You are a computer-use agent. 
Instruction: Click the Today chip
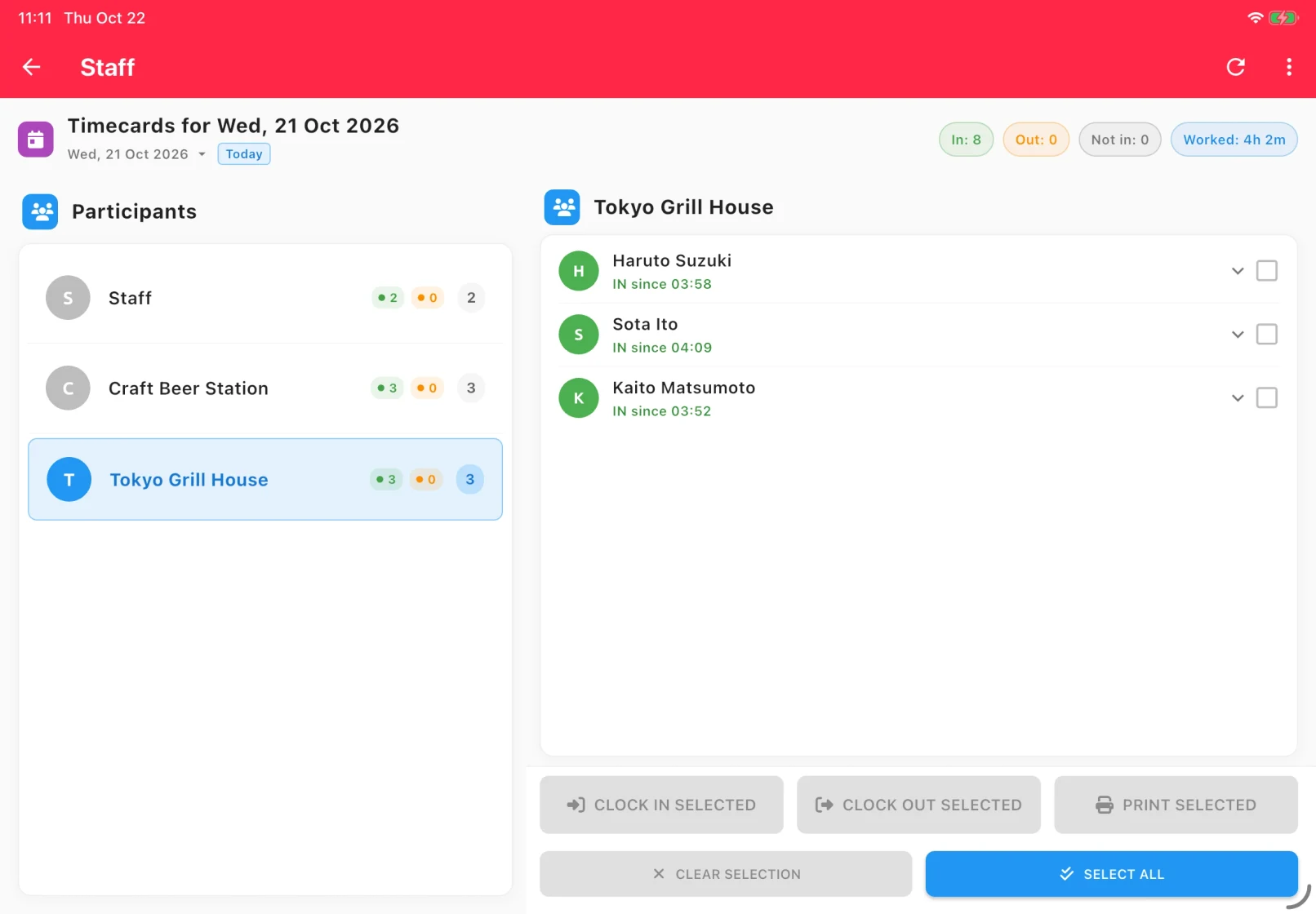tap(244, 154)
